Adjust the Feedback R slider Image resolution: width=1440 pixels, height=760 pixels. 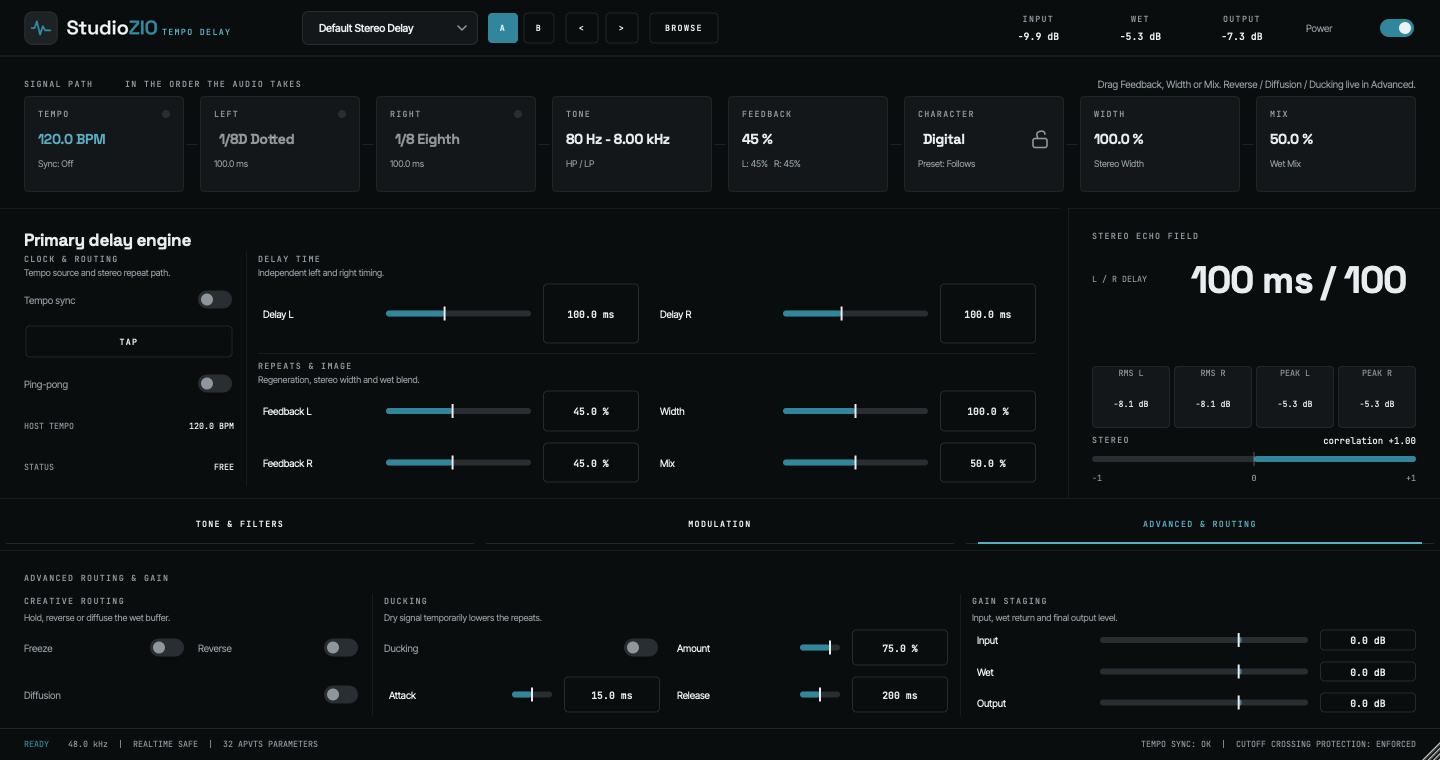458,463
